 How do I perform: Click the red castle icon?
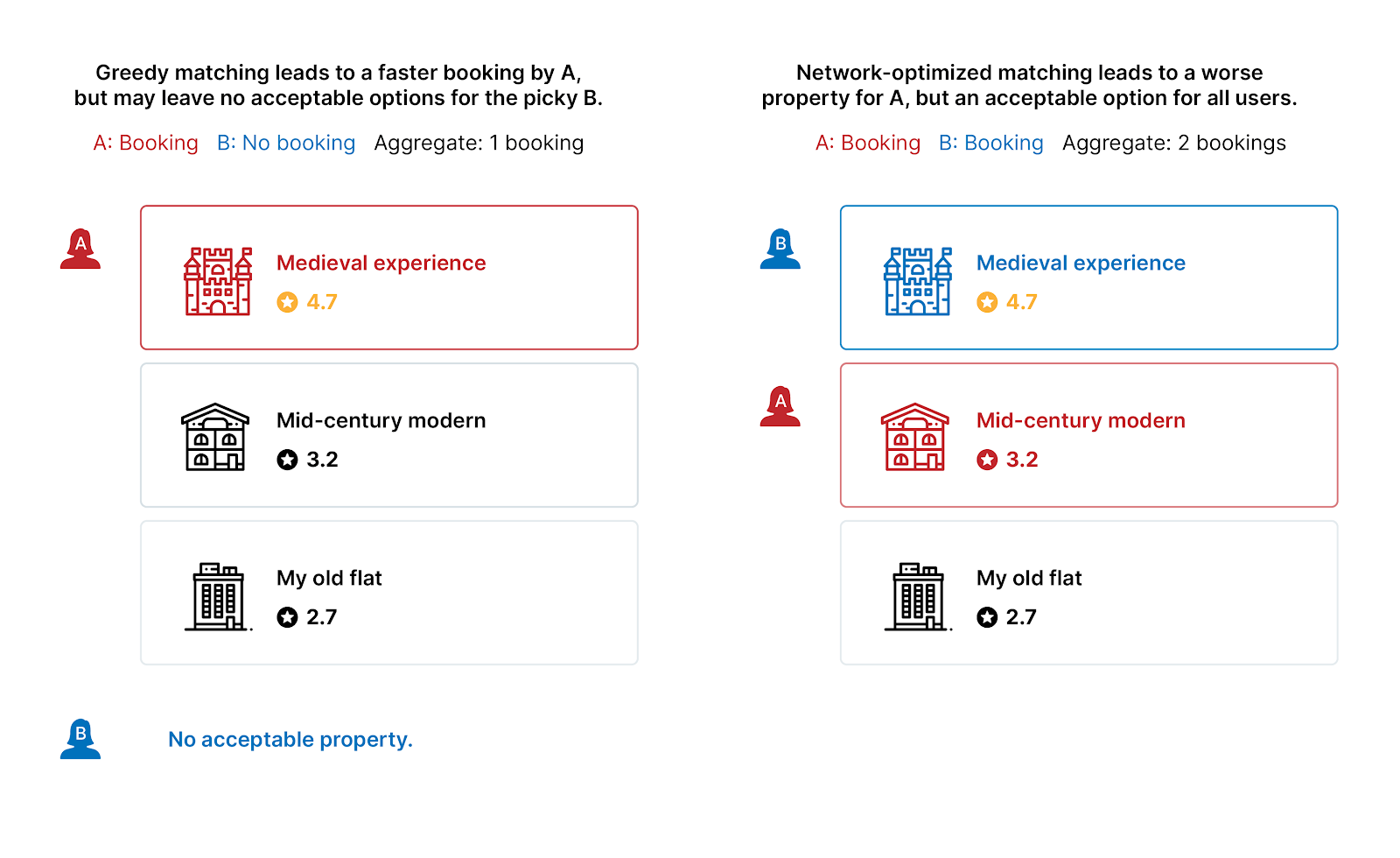(x=218, y=281)
